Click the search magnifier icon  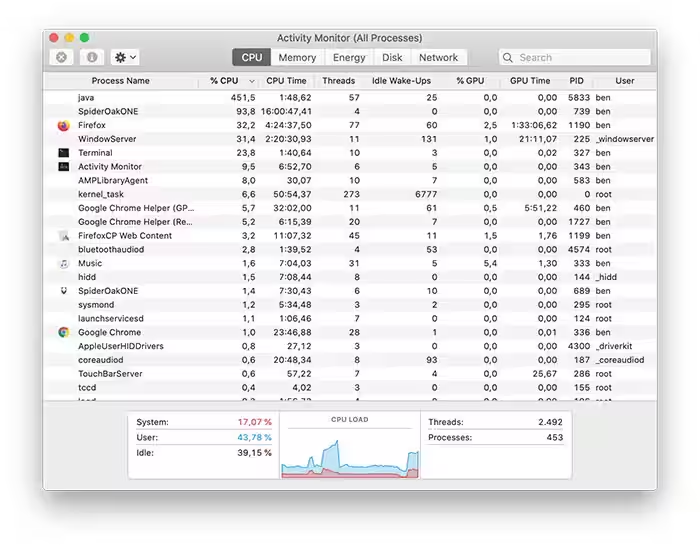(508, 58)
